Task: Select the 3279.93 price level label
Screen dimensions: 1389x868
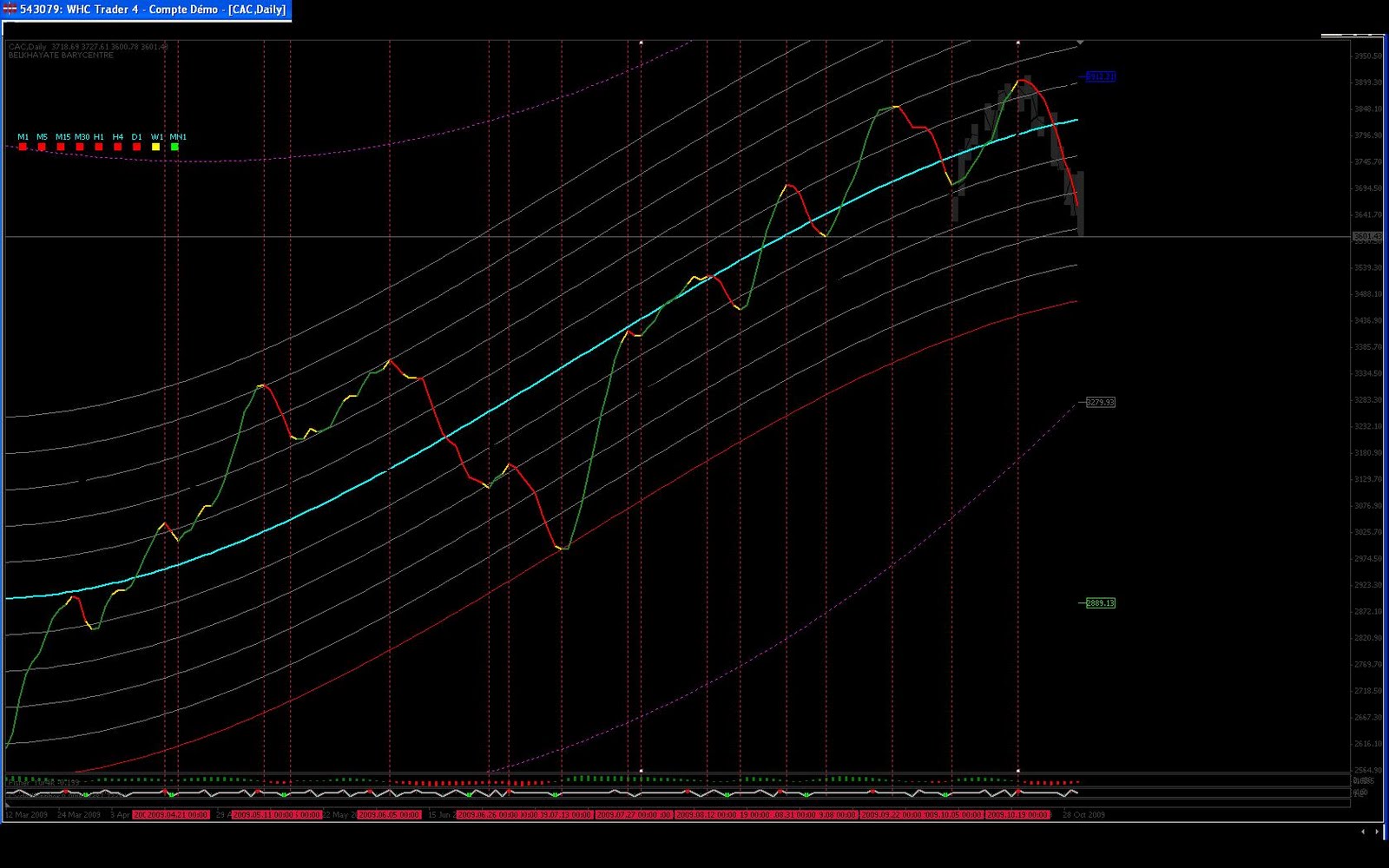Action: (1100, 402)
